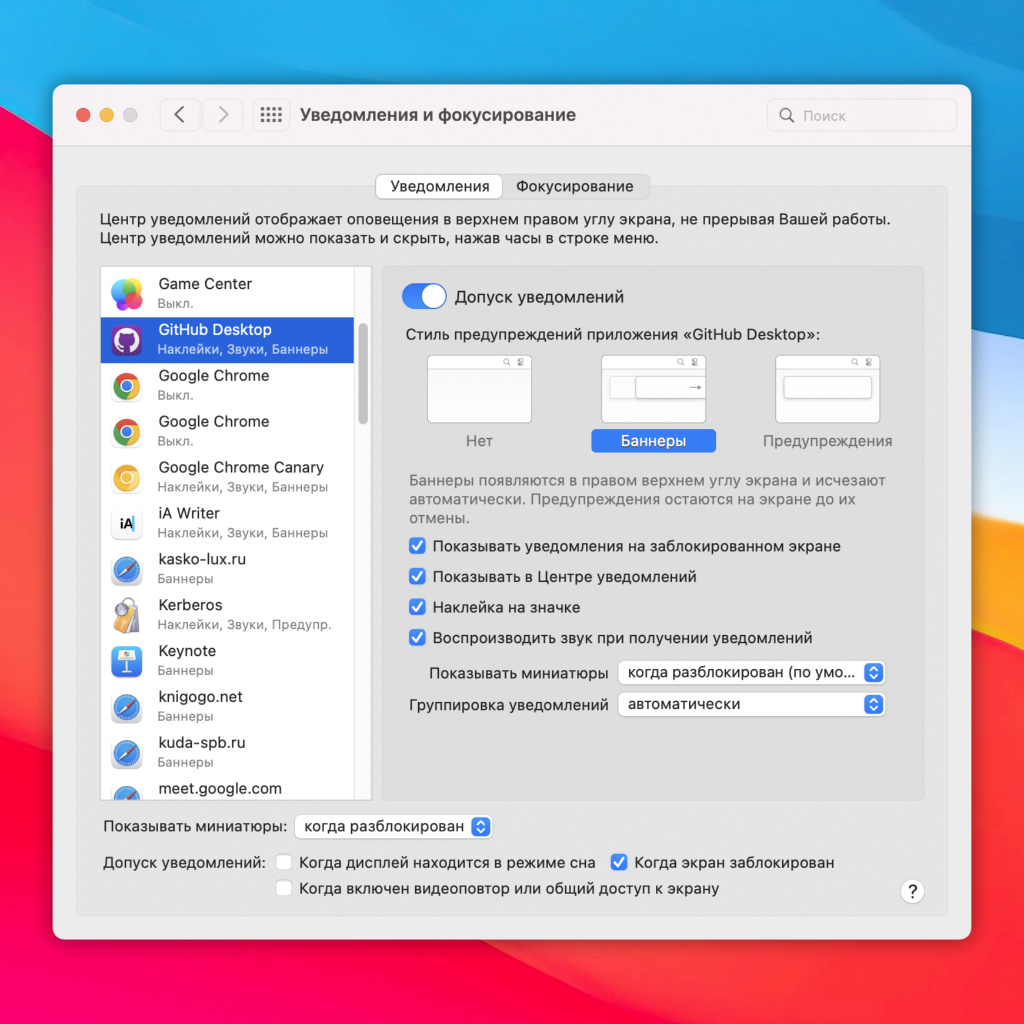Image resolution: width=1024 pixels, height=1024 pixels.
Task: Click the Поиск search field
Action: [862, 116]
